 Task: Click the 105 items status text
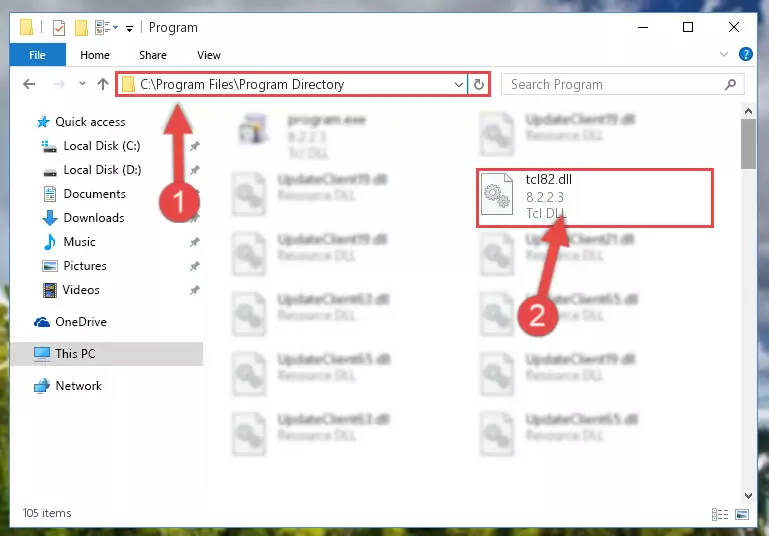(47, 513)
